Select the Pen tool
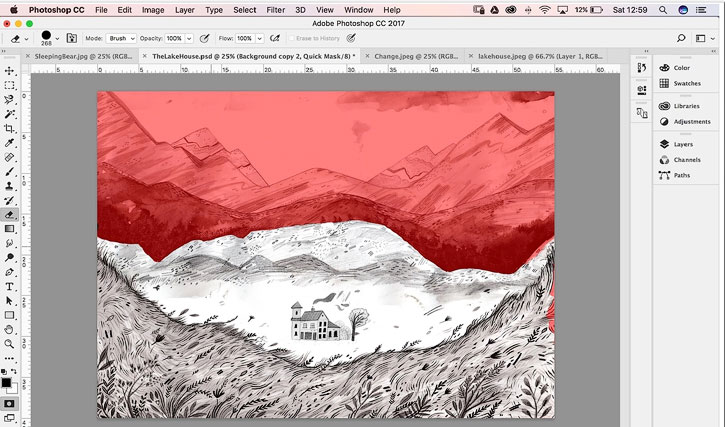725x427 pixels. pos(9,272)
